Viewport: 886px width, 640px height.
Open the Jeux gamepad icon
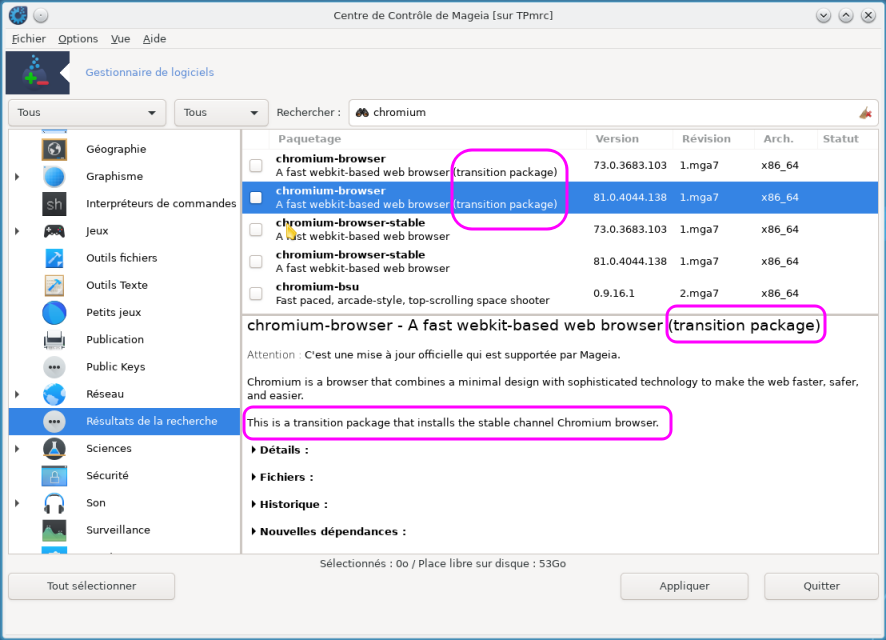(x=54, y=231)
